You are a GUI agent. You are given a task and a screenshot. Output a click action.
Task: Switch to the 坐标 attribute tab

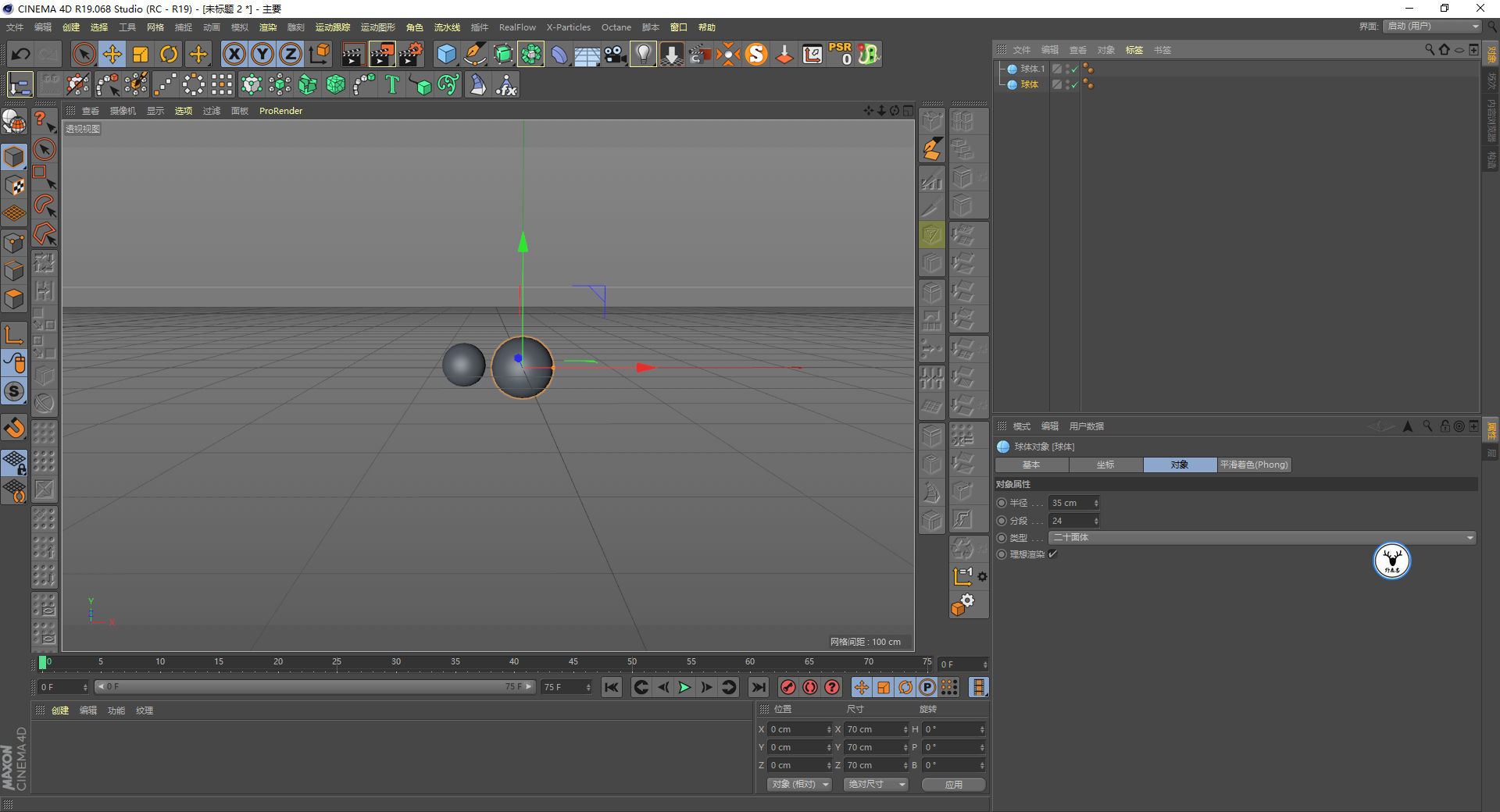1105,465
